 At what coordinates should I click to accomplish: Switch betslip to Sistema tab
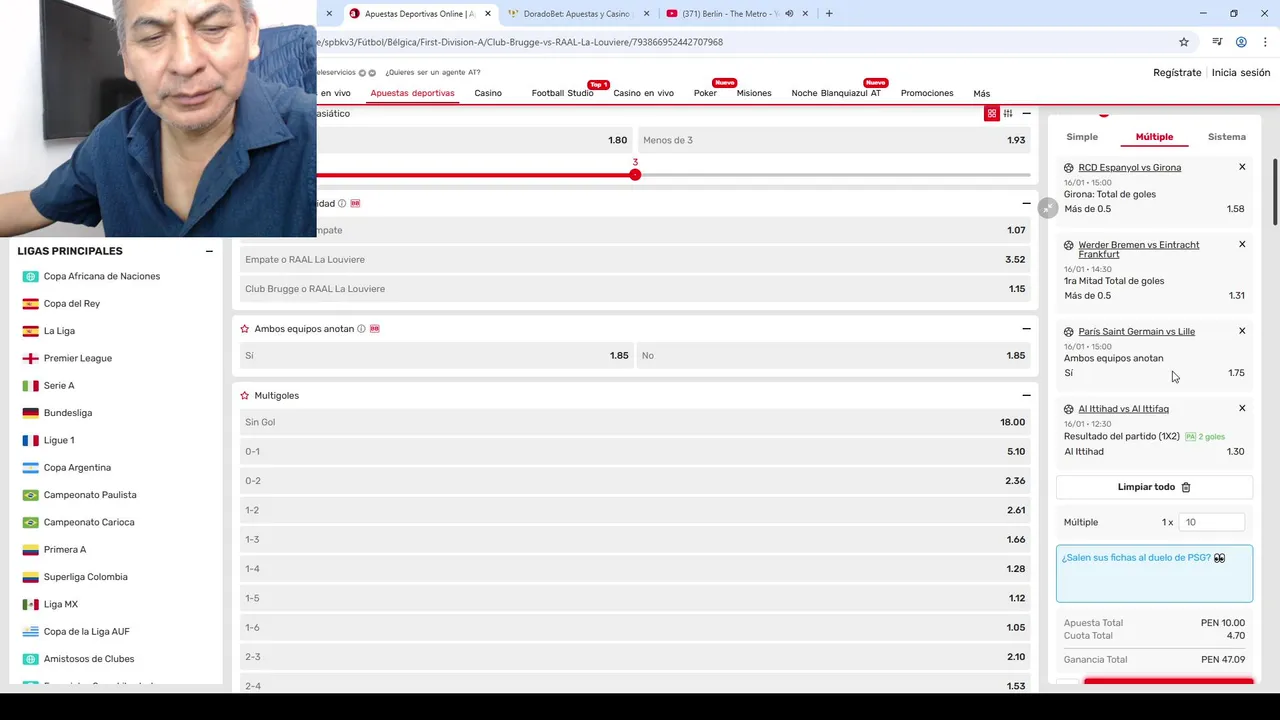coord(1227,137)
